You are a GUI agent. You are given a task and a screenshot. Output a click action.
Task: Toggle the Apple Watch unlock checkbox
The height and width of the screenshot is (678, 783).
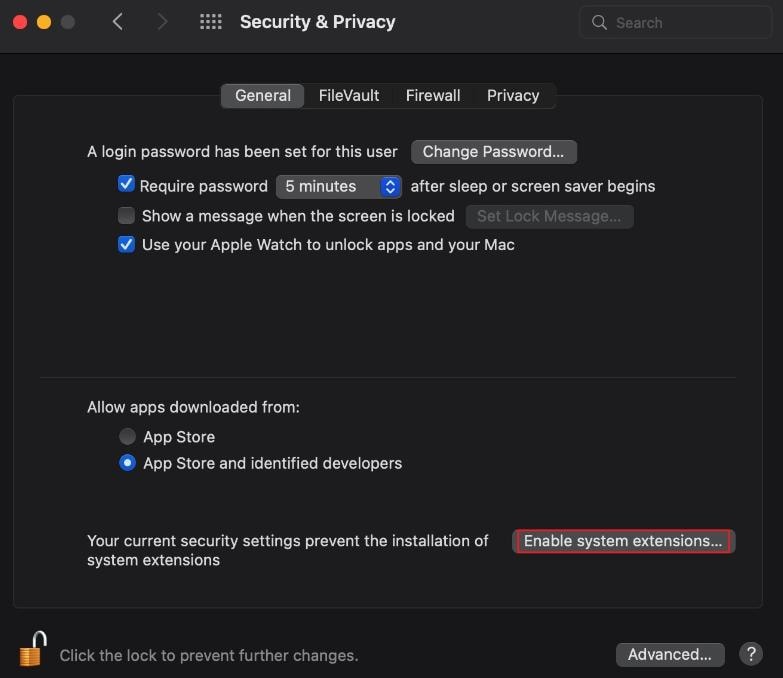click(x=126, y=244)
